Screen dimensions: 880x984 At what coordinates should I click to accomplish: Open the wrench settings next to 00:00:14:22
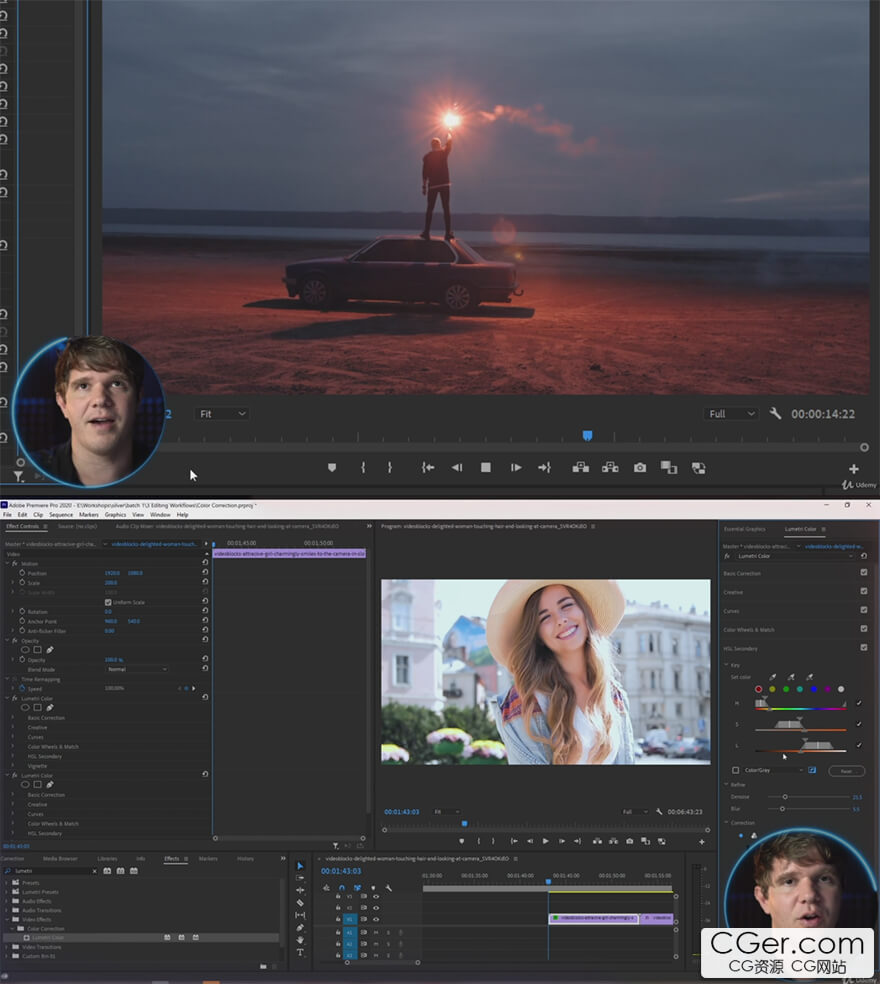coord(775,414)
